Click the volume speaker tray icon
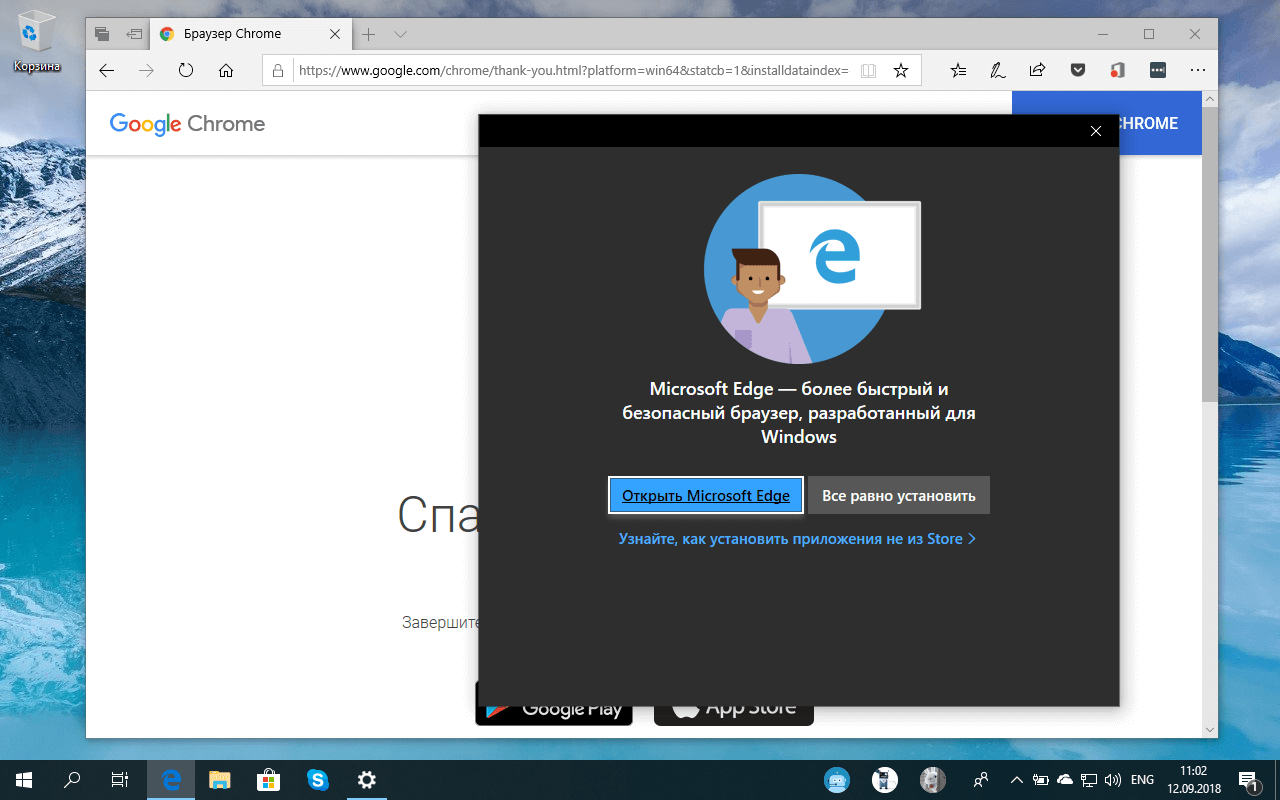Viewport: 1280px width, 800px height. [x=1112, y=780]
